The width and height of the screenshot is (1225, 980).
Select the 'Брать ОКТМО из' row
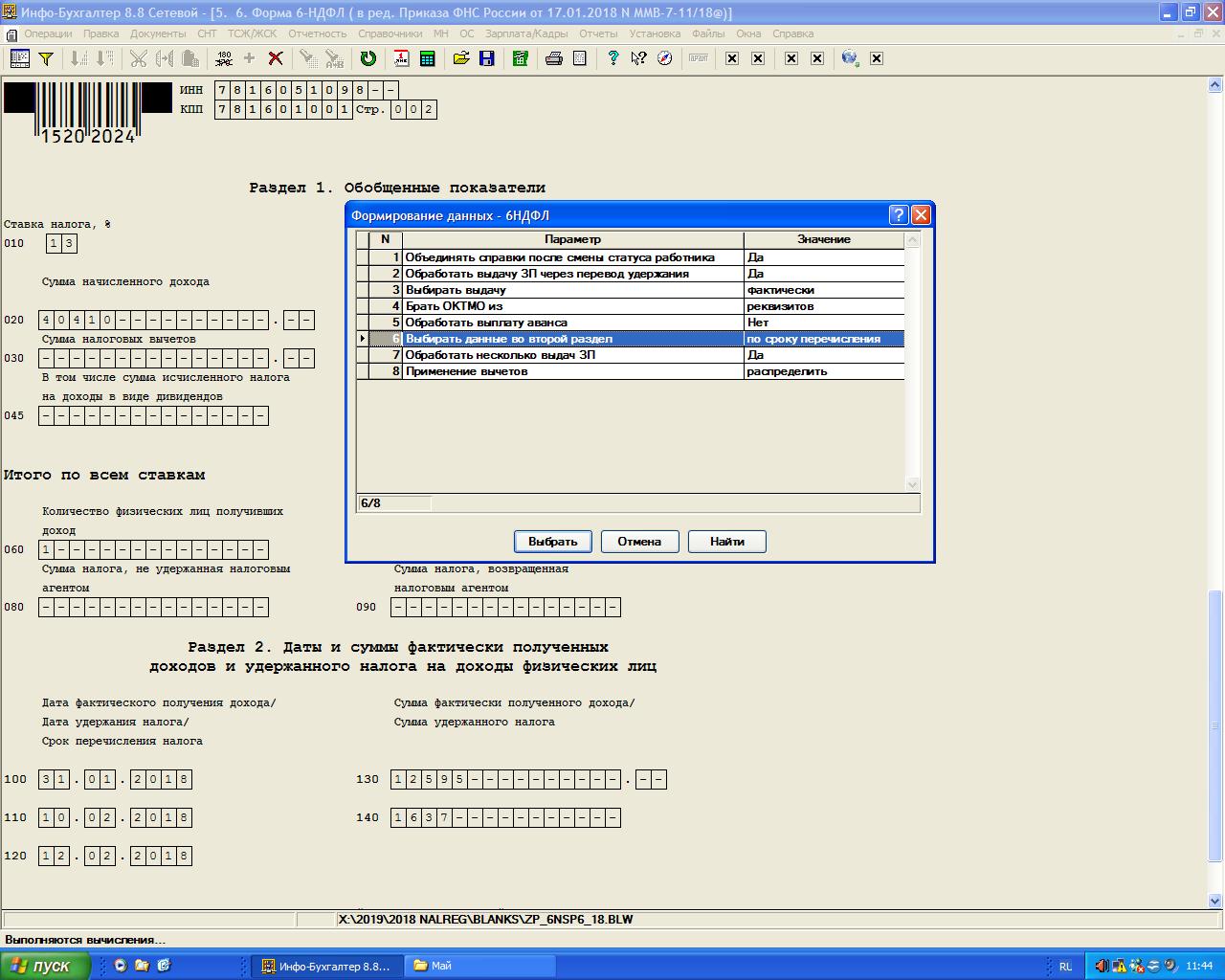(631, 306)
